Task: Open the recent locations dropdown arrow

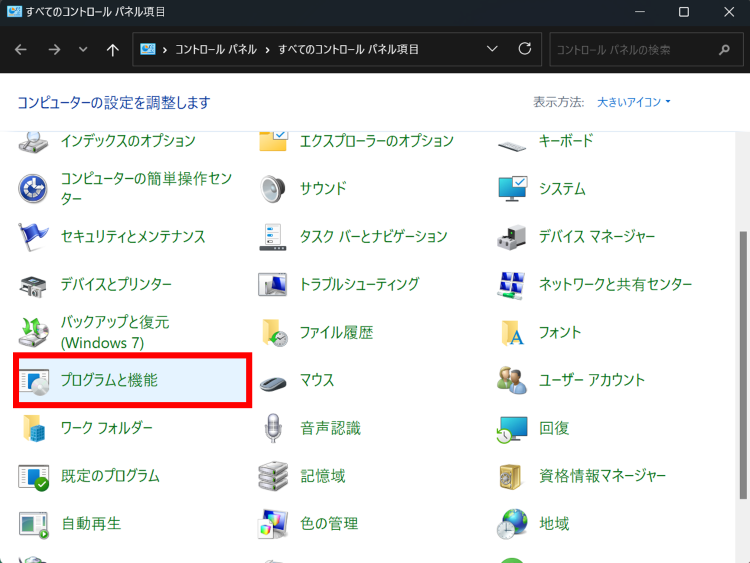Action: (83, 49)
